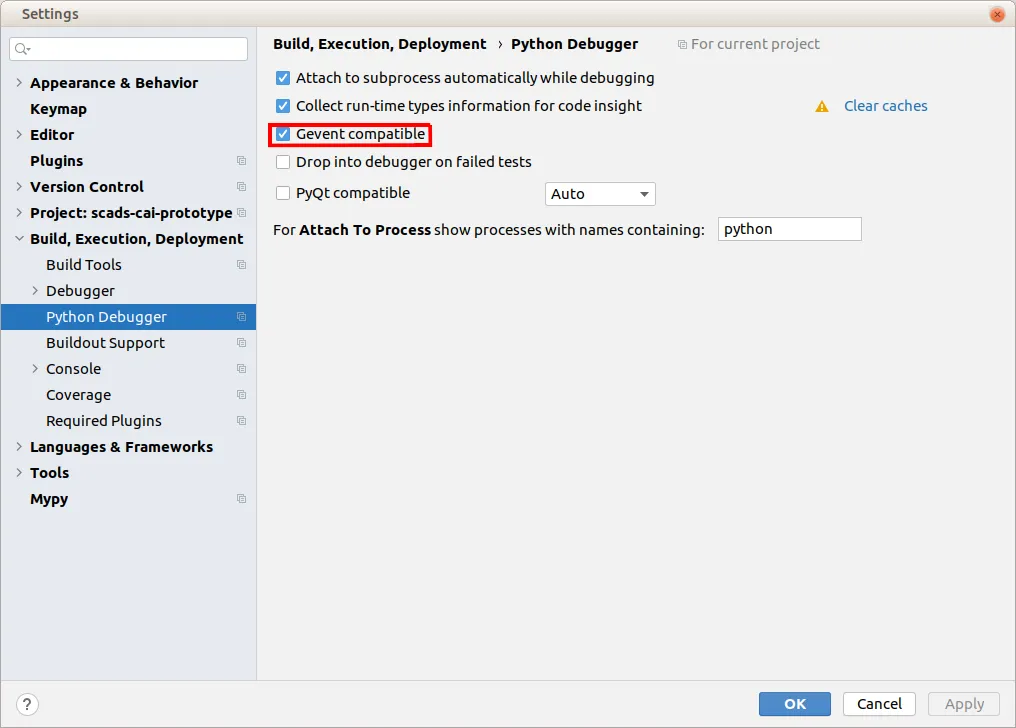
Task: Click the project-scope icon beside Mypy
Action: [x=241, y=499]
